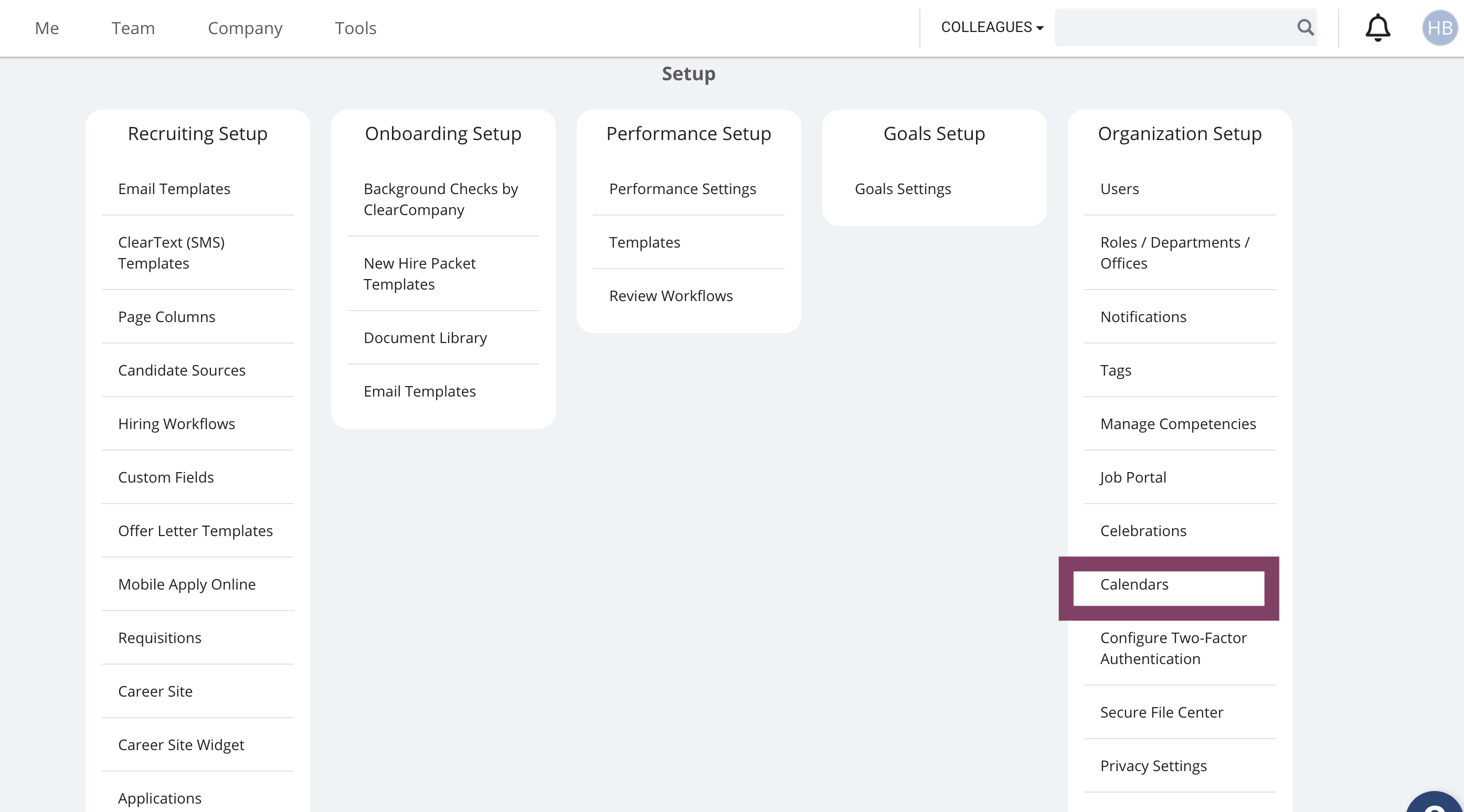Open Offer Letter Templates
This screenshot has height=812, width=1464.
point(196,531)
